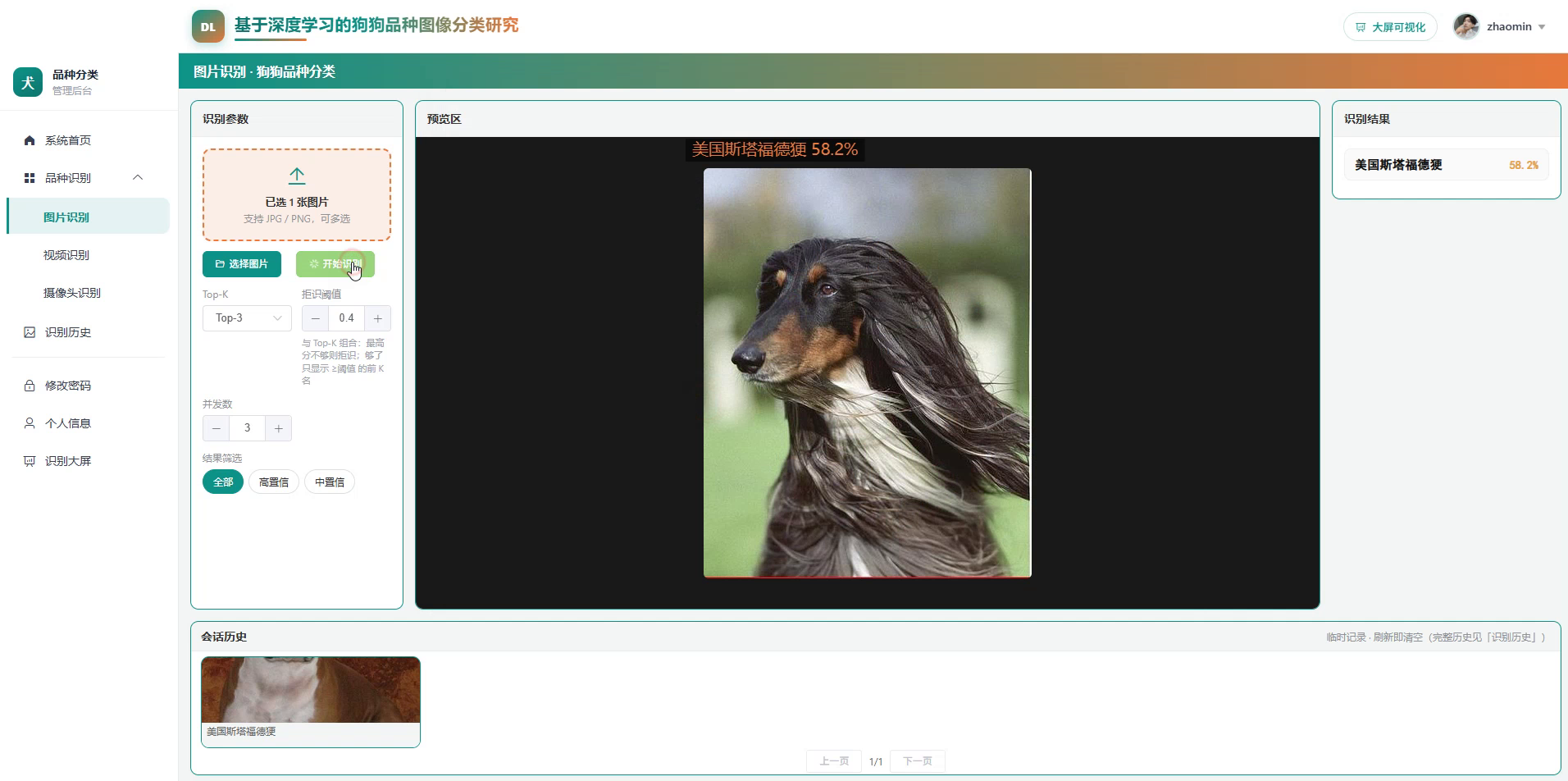This screenshot has width=1568, height=781.
Task: Increase the 拒识阈值 value with plus
Action: pos(377,318)
